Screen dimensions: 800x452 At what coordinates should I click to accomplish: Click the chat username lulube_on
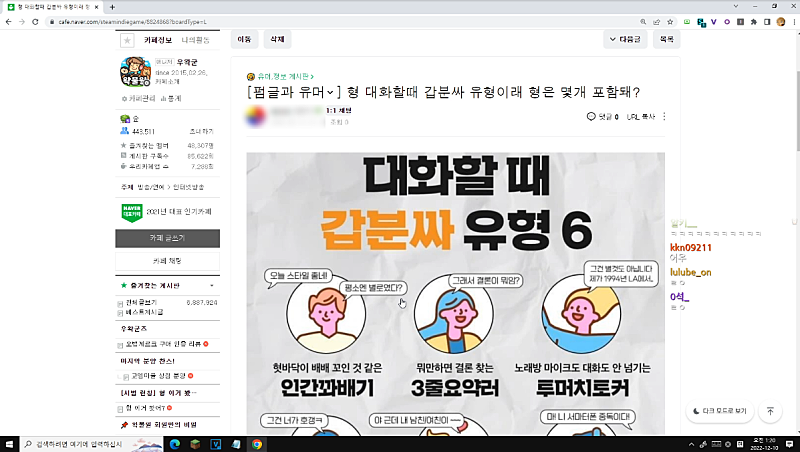click(690, 272)
